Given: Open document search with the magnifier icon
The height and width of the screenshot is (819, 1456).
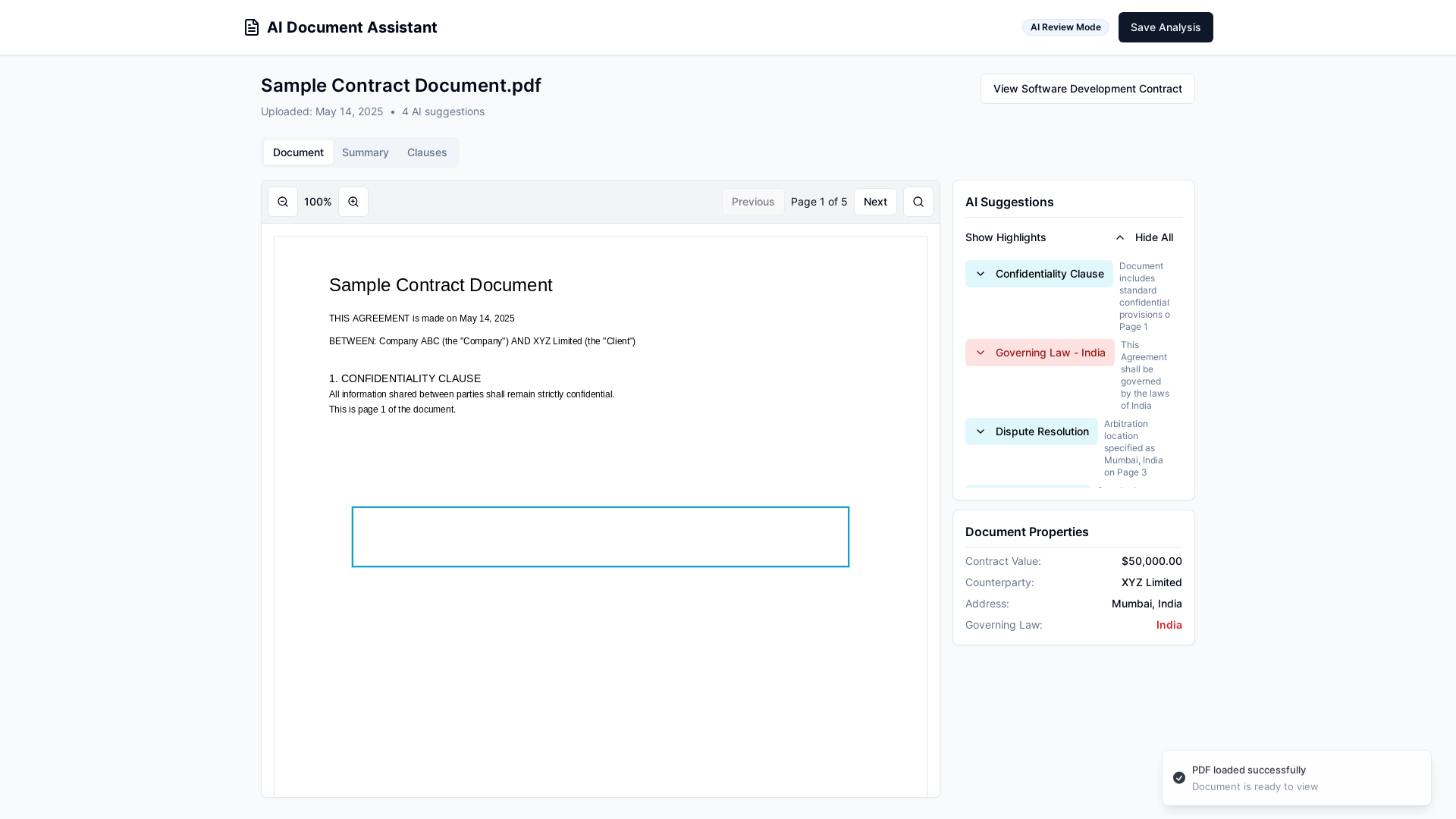Looking at the screenshot, I should [x=918, y=202].
